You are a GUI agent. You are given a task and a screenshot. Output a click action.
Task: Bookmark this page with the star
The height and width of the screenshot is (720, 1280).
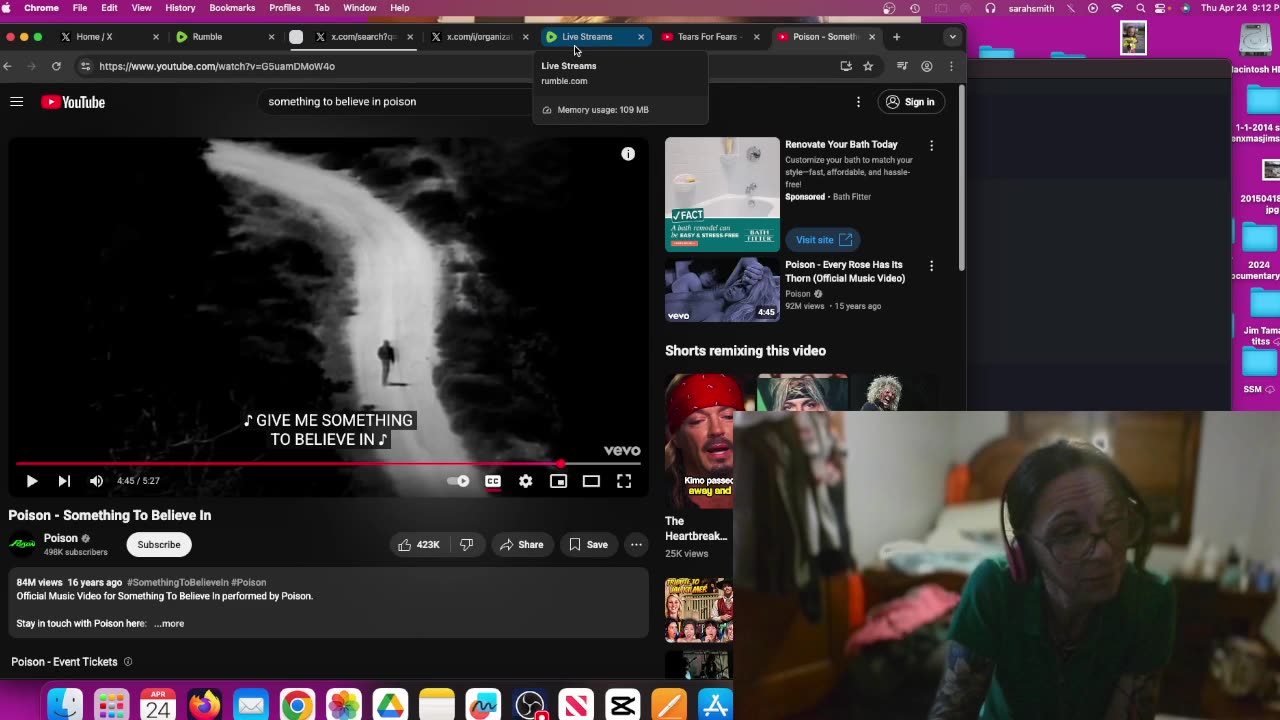tap(868, 66)
